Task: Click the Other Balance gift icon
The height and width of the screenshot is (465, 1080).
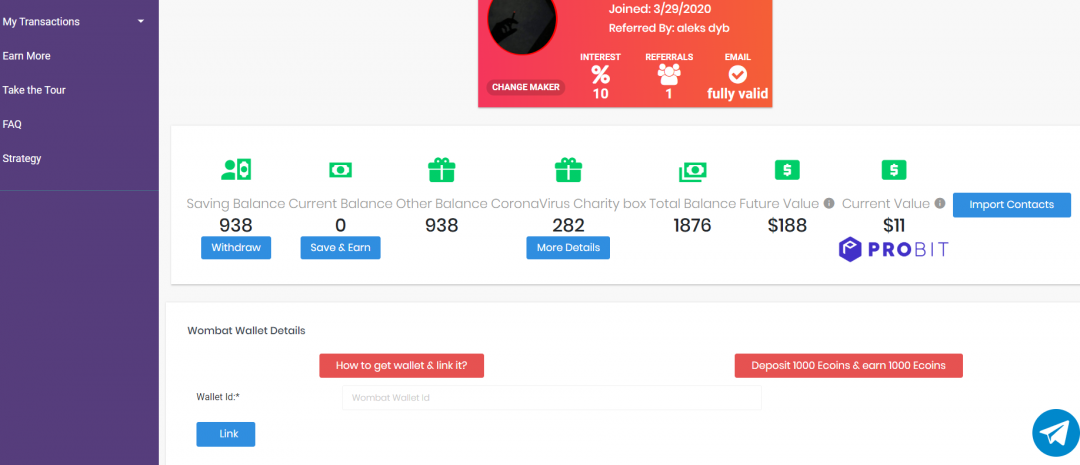Action: pyautogui.click(x=441, y=170)
